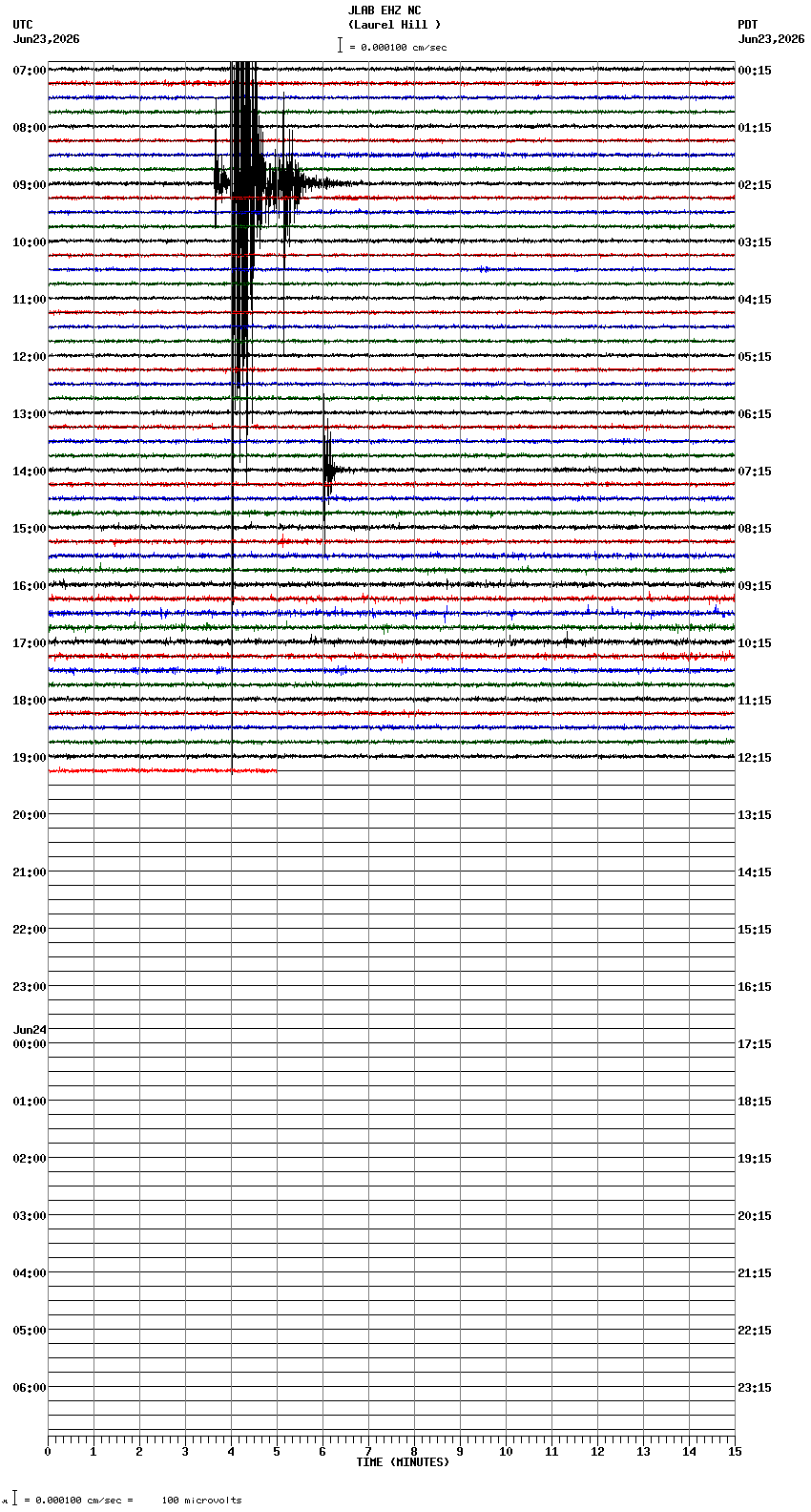Click the '07:00' UTC time label
Image resolution: width=811 pixels, height=1512 pixels.
pyautogui.click(x=30, y=71)
